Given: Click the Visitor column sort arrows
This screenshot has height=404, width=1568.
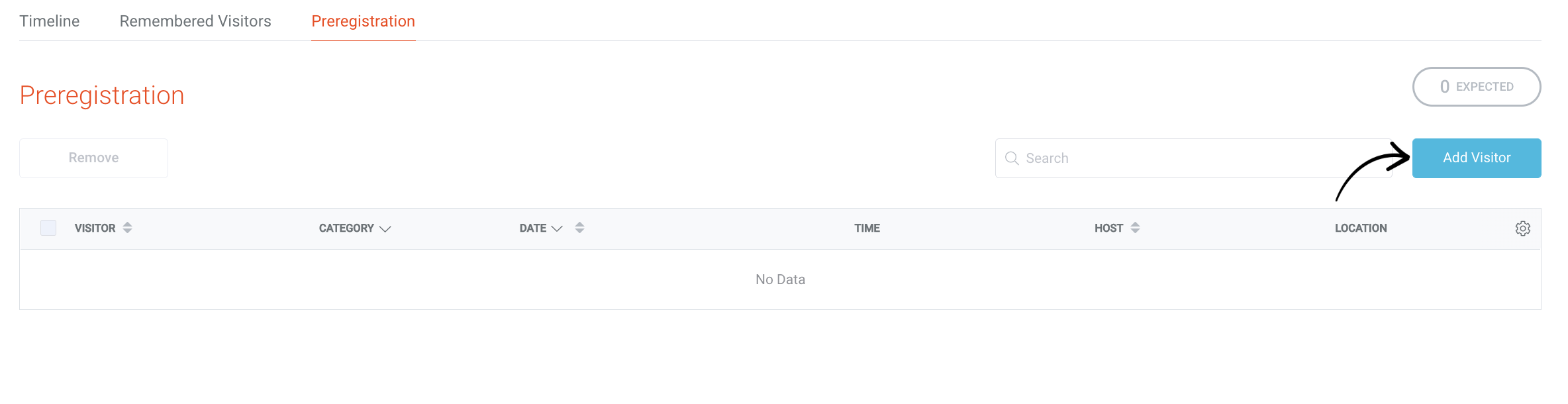Looking at the screenshot, I should pyautogui.click(x=127, y=228).
